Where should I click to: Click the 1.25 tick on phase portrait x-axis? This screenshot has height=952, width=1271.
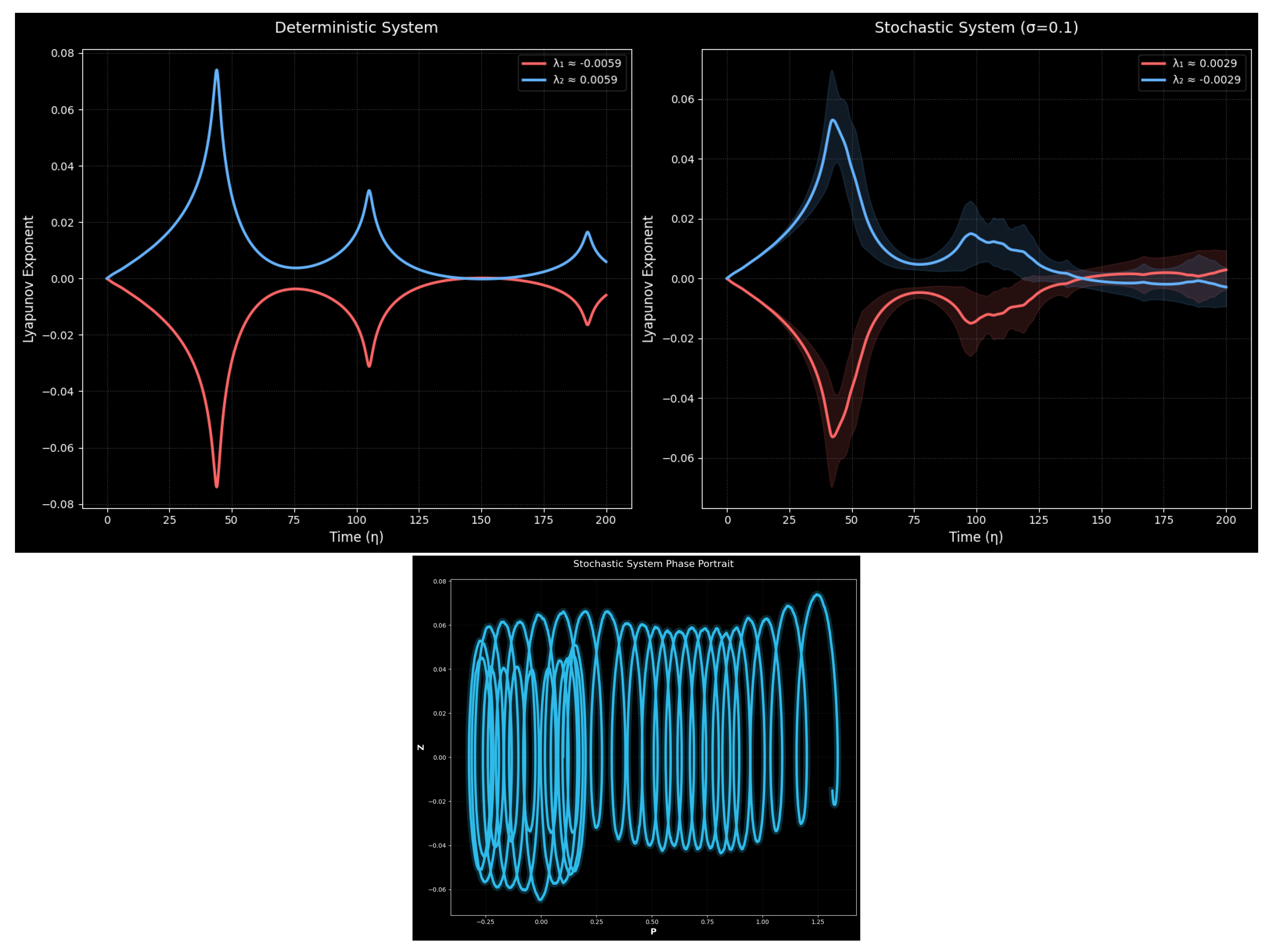(x=817, y=922)
